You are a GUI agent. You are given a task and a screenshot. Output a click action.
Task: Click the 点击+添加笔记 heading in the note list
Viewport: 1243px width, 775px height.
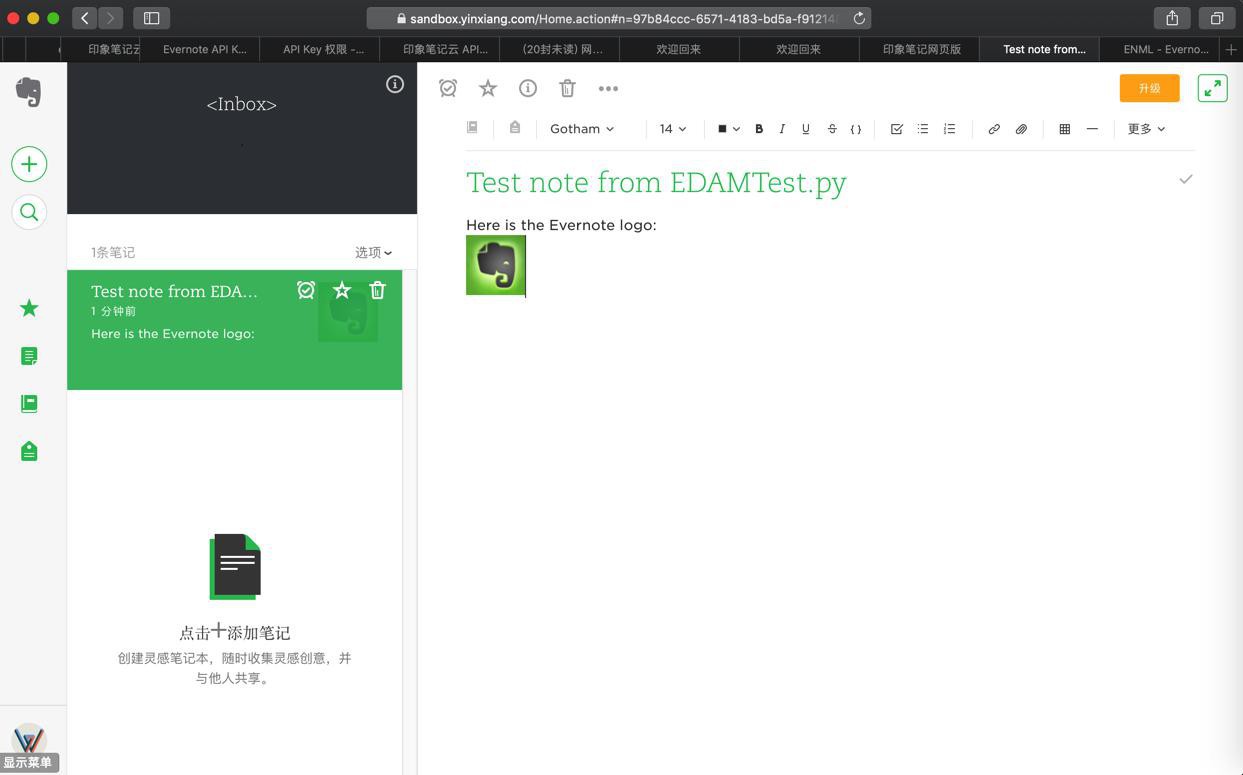click(x=234, y=632)
